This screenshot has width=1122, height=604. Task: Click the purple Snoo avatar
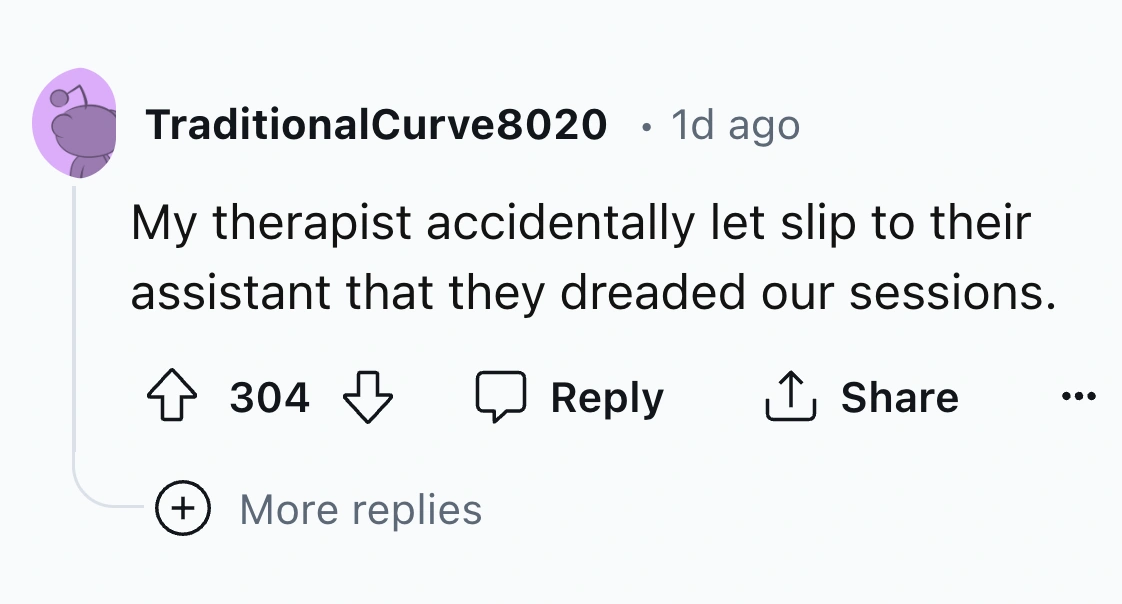[74, 124]
